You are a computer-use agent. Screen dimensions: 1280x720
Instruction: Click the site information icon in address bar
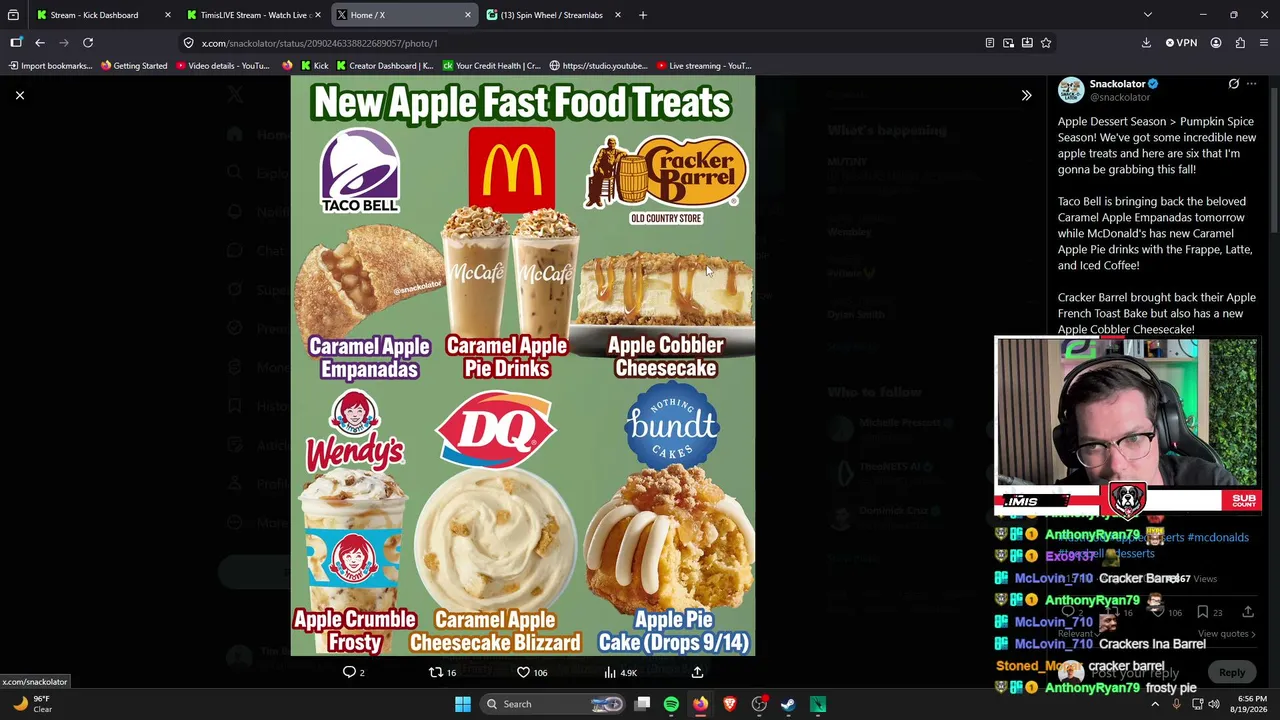tap(188, 43)
